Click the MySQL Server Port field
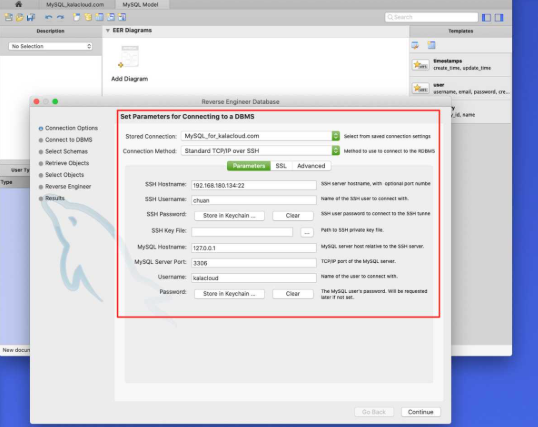 tap(254, 263)
